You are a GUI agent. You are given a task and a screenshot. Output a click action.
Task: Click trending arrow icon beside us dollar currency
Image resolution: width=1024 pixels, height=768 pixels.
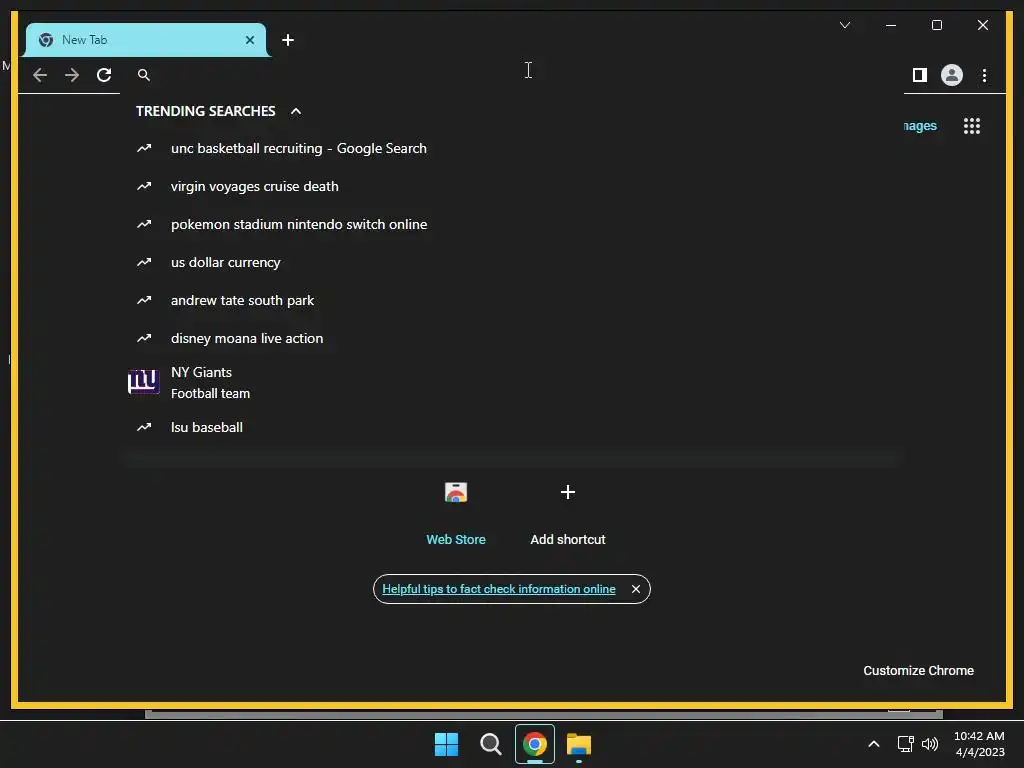[x=144, y=262]
